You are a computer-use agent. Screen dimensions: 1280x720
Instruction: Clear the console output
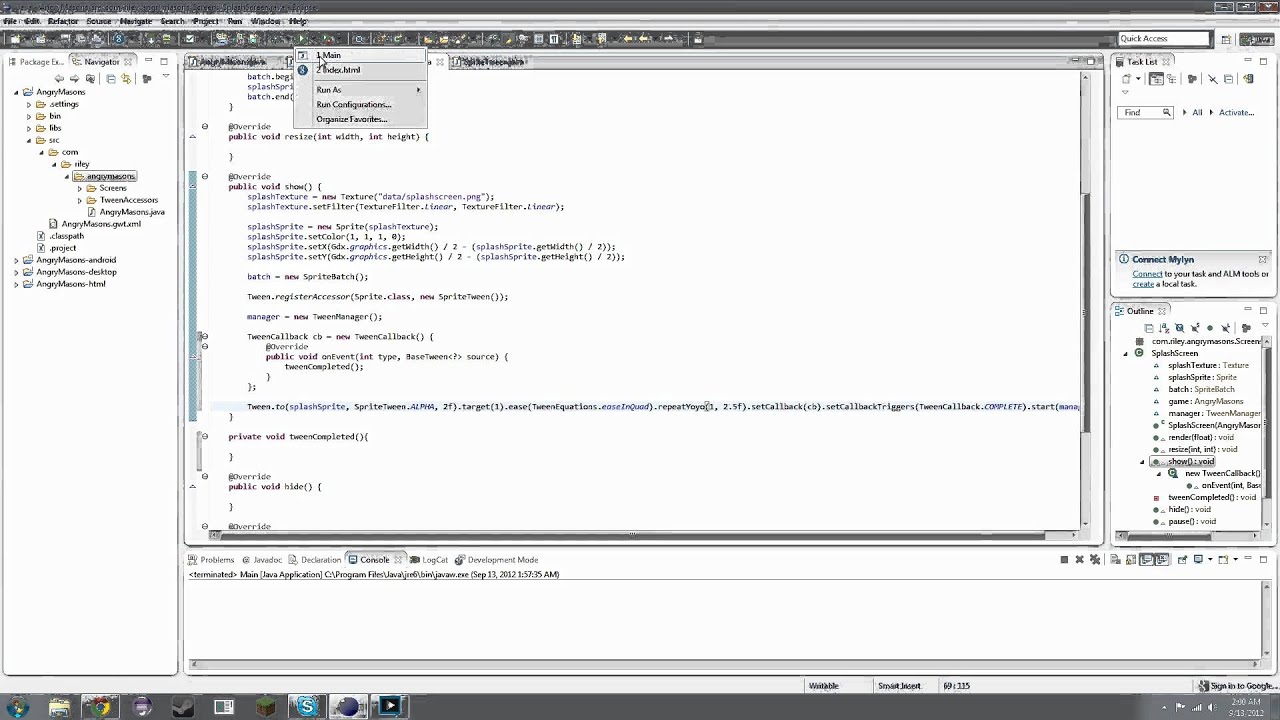[1115, 559]
